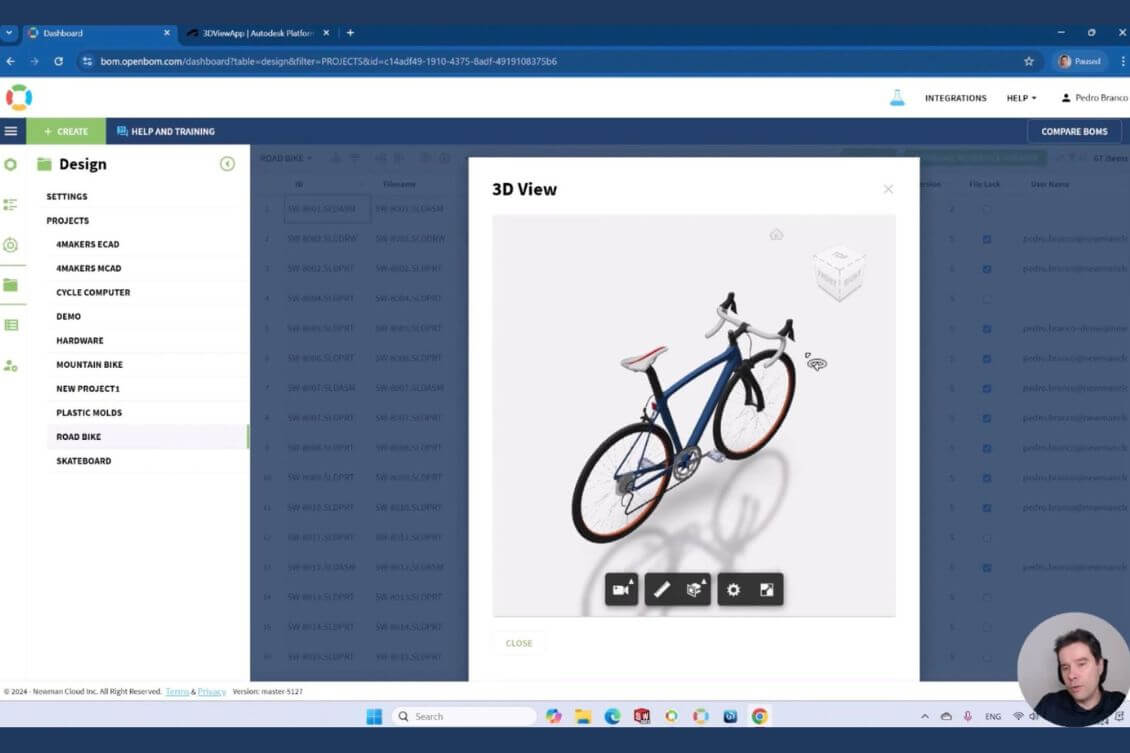Click the top circular sidebar dashboard icon
This screenshot has height=753, width=1130.
coord(11,164)
